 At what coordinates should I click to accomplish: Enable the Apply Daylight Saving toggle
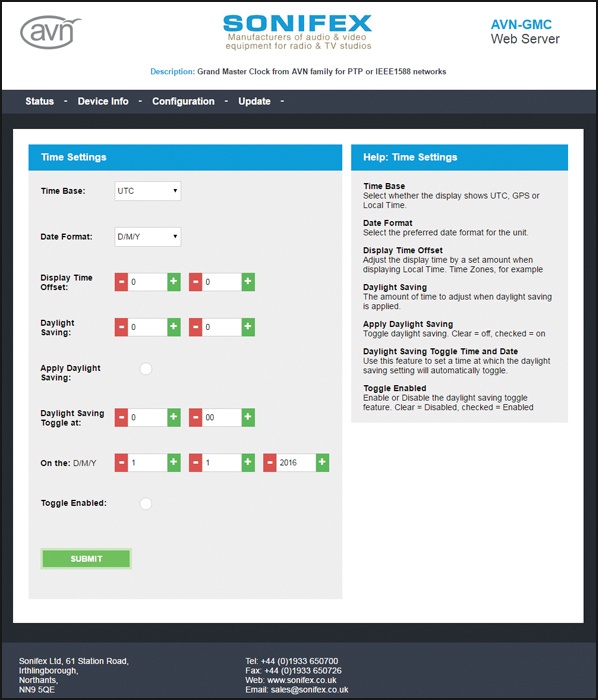pyautogui.click(x=145, y=369)
